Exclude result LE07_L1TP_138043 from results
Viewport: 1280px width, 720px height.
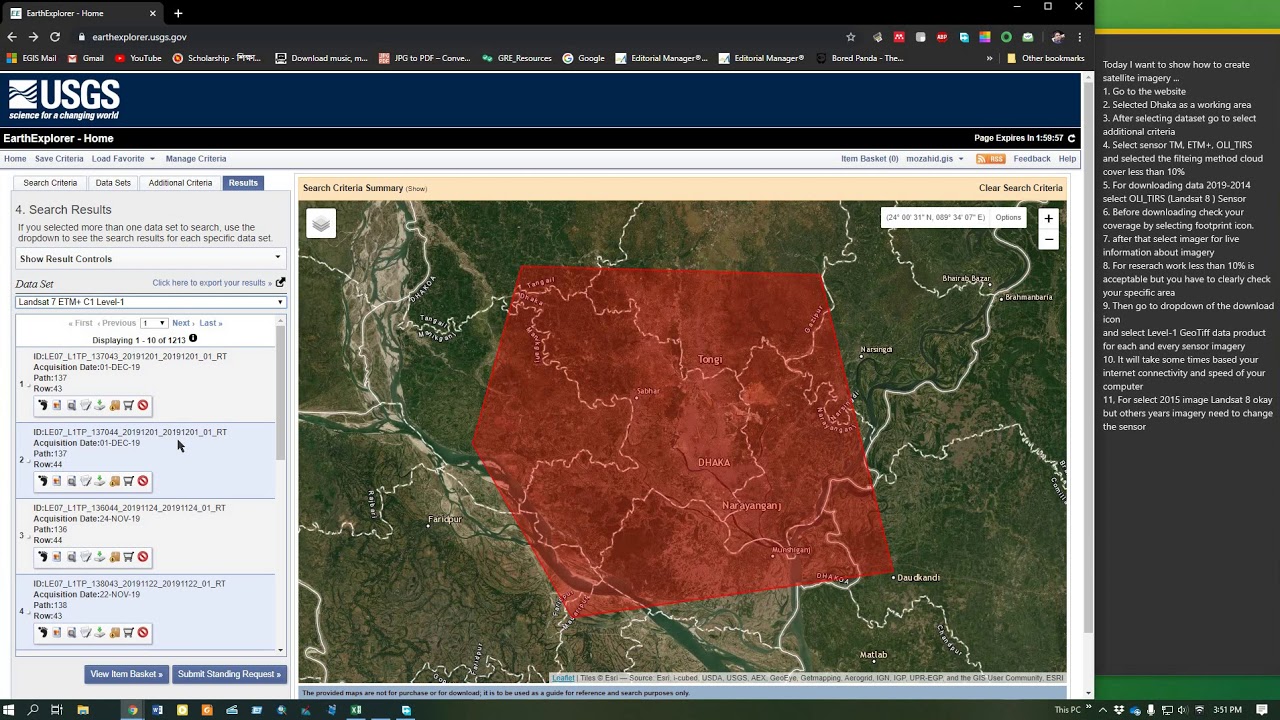[x=143, y=632]
